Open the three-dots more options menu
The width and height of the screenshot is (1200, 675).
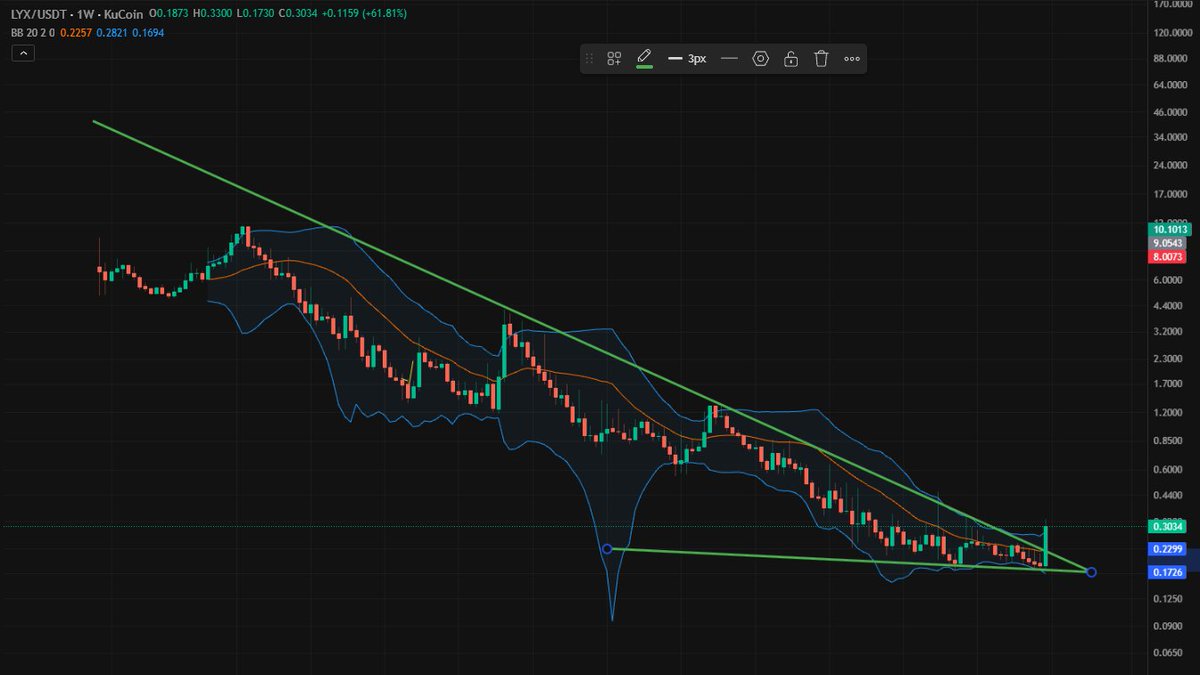tap(852, 59)
